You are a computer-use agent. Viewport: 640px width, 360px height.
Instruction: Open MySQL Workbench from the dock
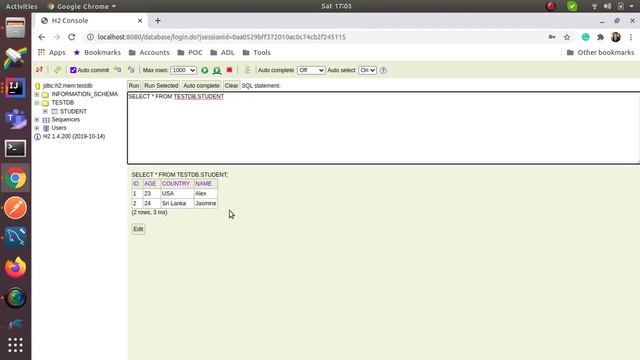[x=16, y=238]
